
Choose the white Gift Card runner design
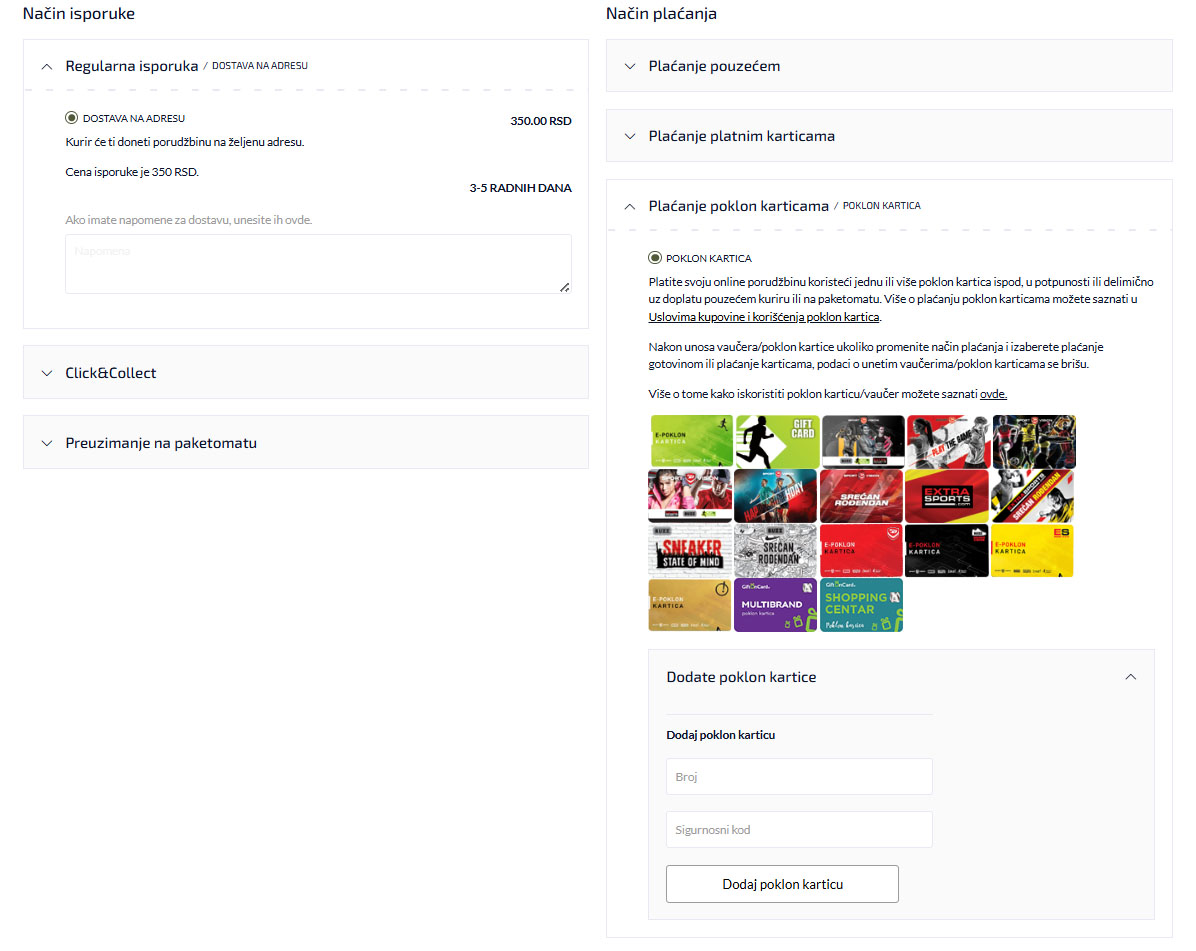tap(776, 441)
